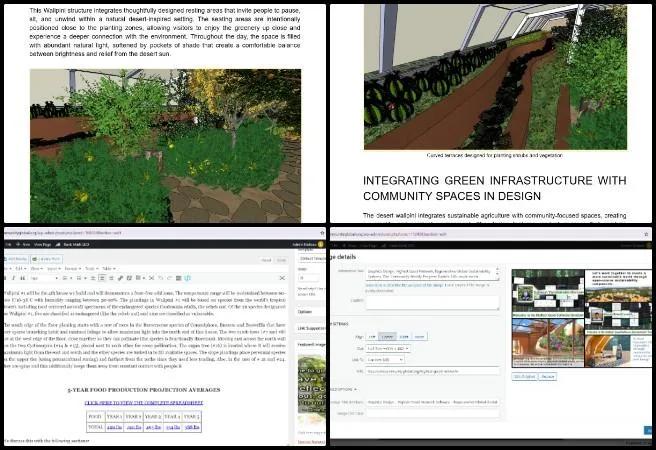Image resolution: width=656 pixels, height=450 pixels.
Task: Click the 5-Year Food Production Projection heading
Action: click(144, 390)
